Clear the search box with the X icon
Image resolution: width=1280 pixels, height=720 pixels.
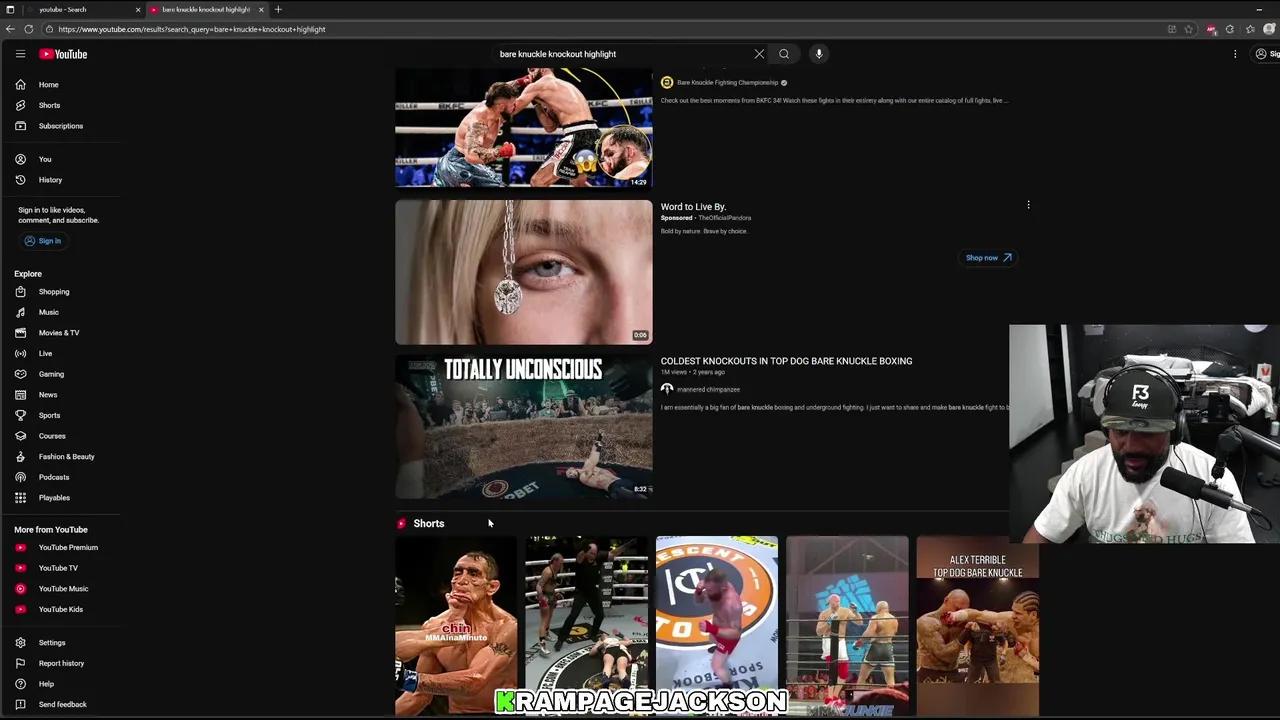tap(759, 54)
